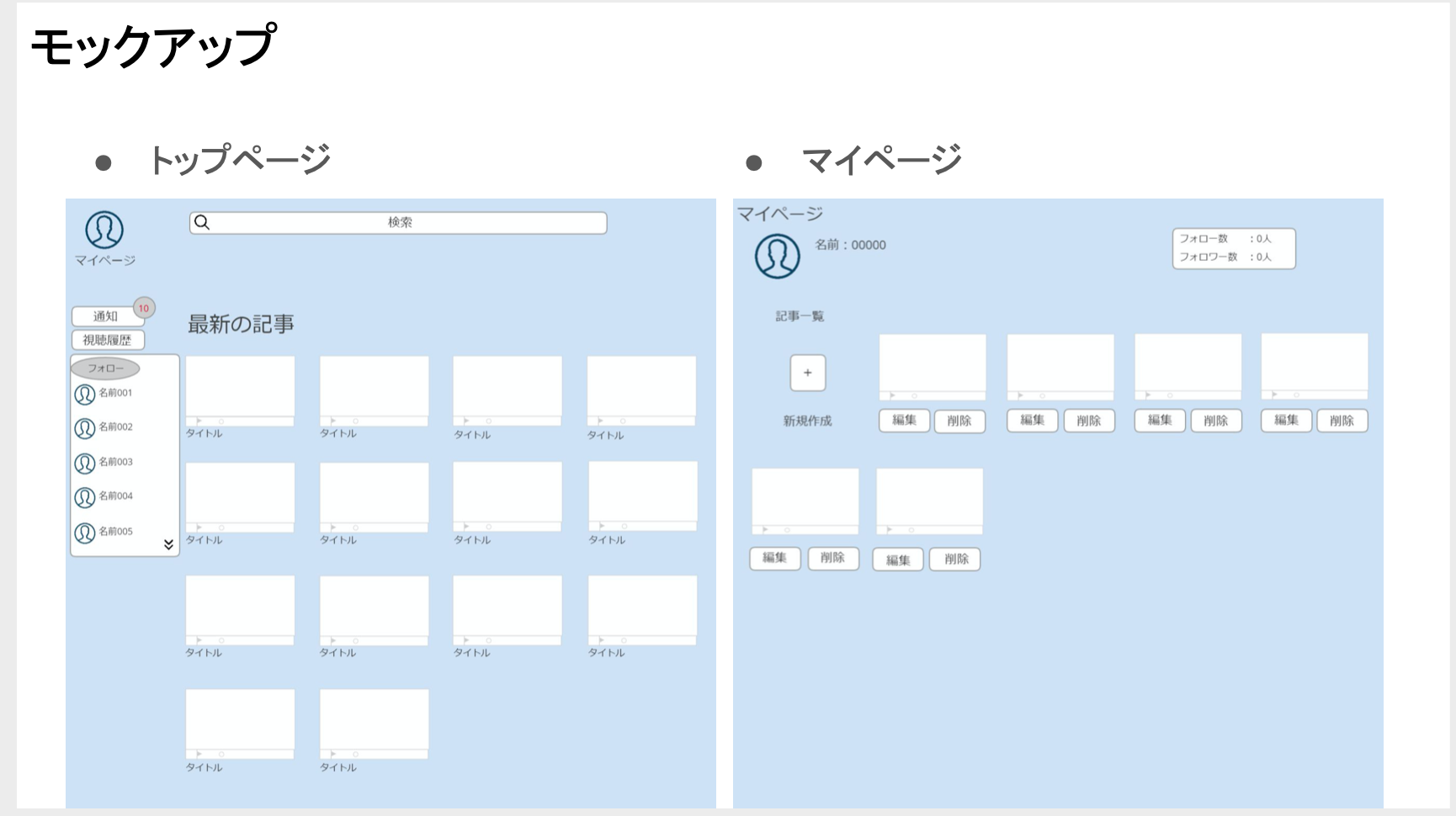The width and height of the screenshot is (1456, 816).
Task: Click the plus button for 新規作成
Action: pyautogui.click(x=808, y=373)
